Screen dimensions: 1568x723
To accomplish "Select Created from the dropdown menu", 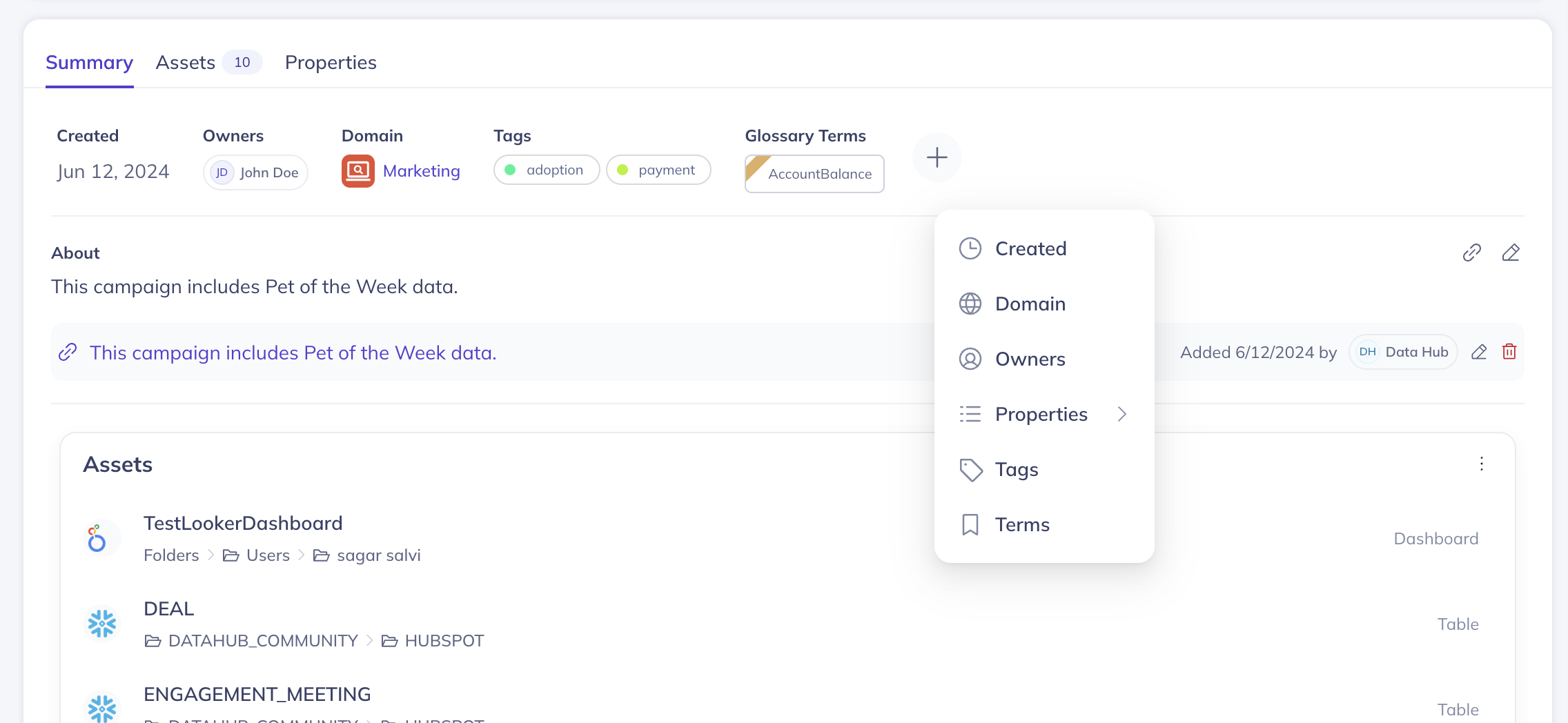I will point(1044,248).
